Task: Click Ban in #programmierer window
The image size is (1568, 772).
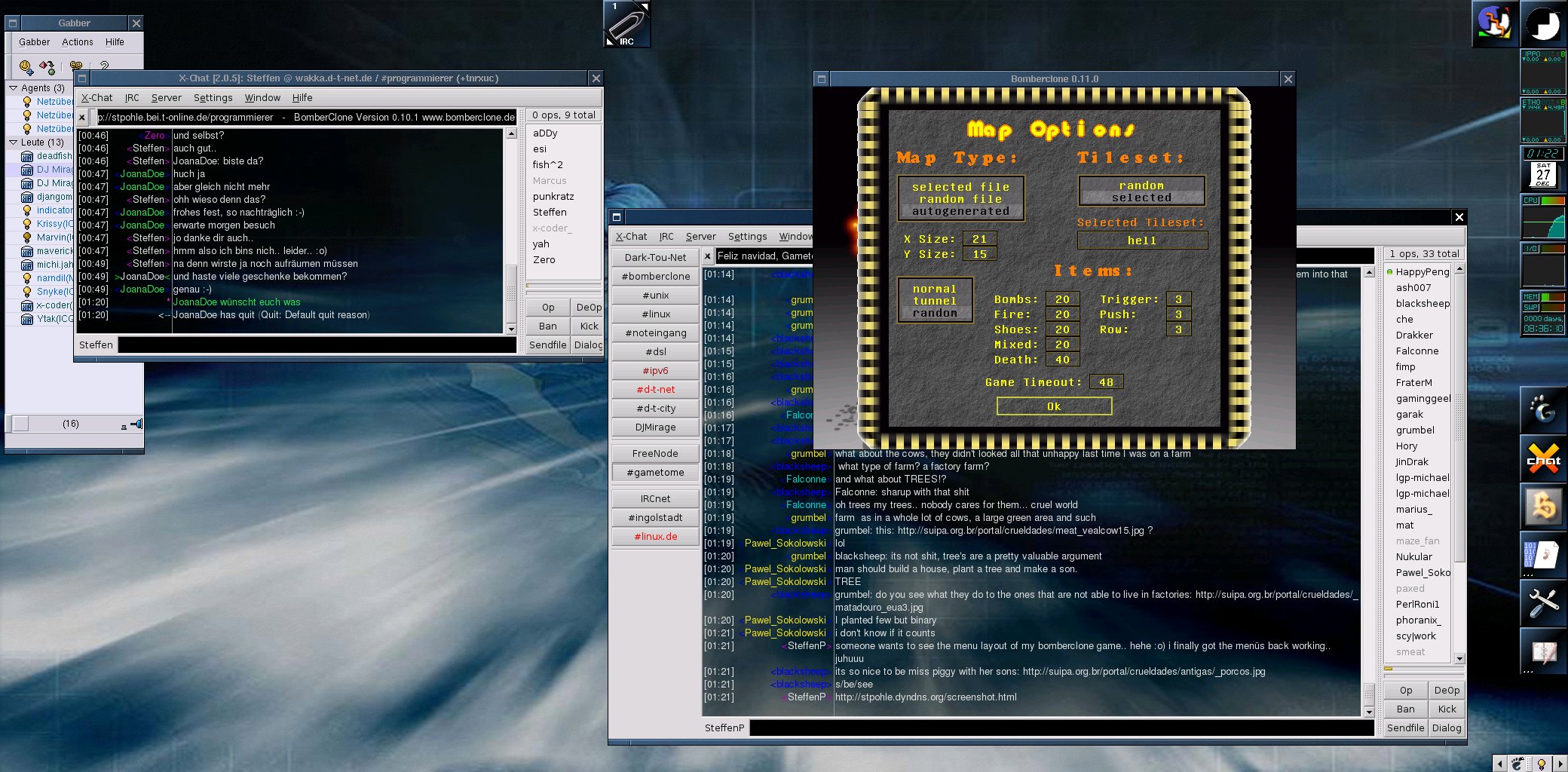Action: 547,326
